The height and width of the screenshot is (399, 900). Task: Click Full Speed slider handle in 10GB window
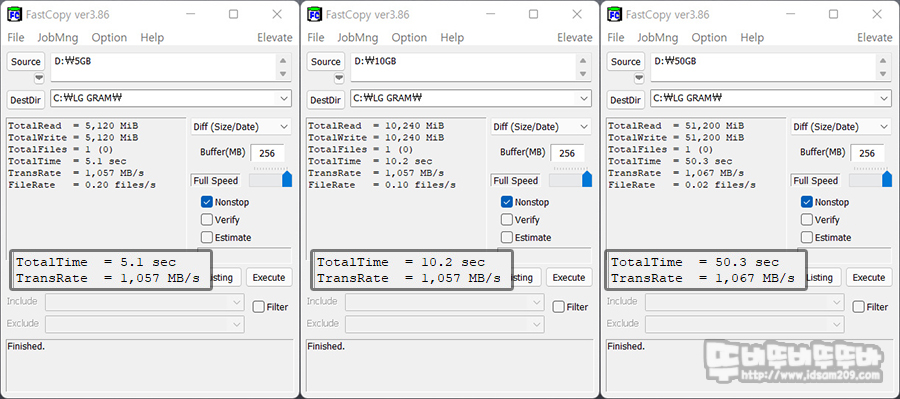(587, 179)
